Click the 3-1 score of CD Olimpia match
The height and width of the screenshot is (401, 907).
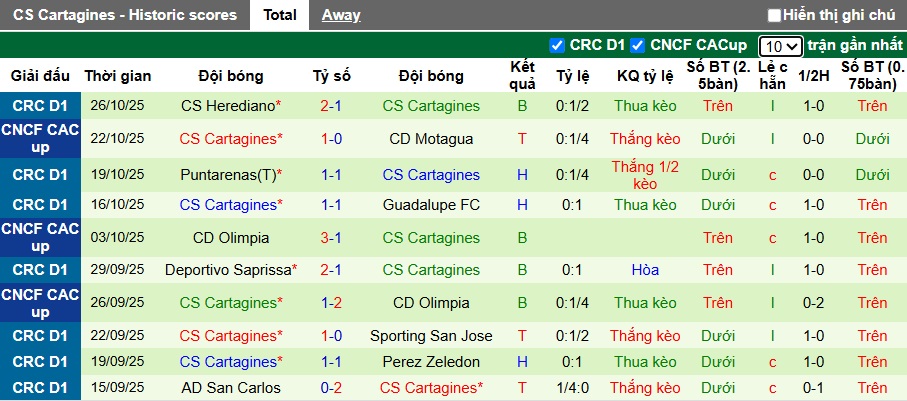(331, 238)
